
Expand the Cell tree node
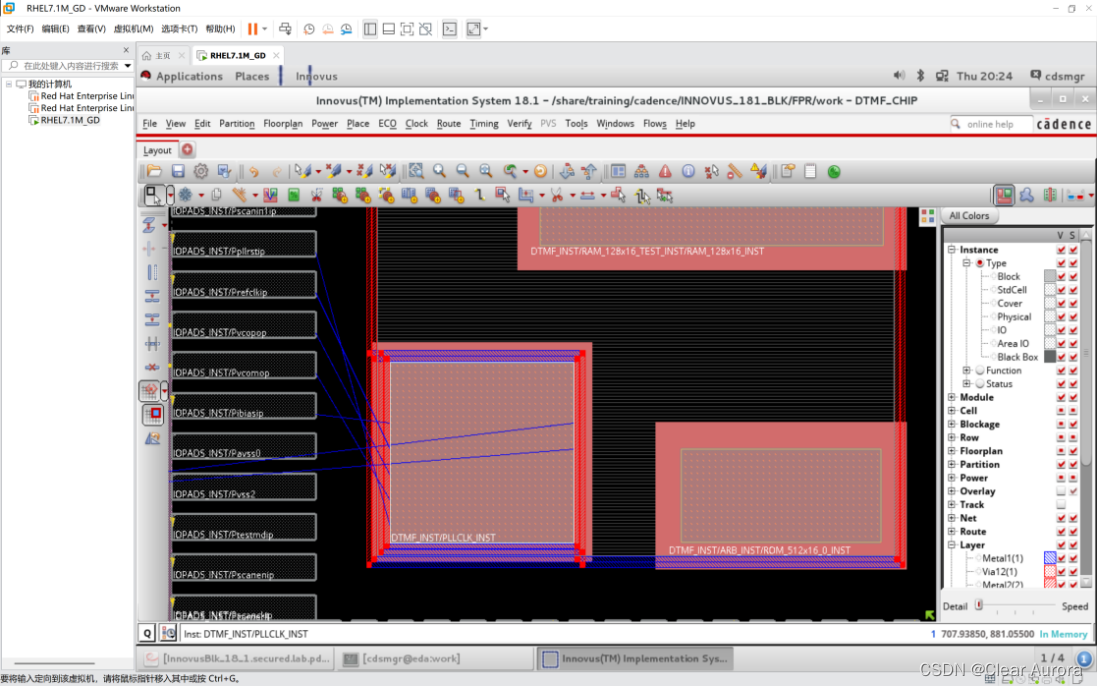[x=951, y=410]
